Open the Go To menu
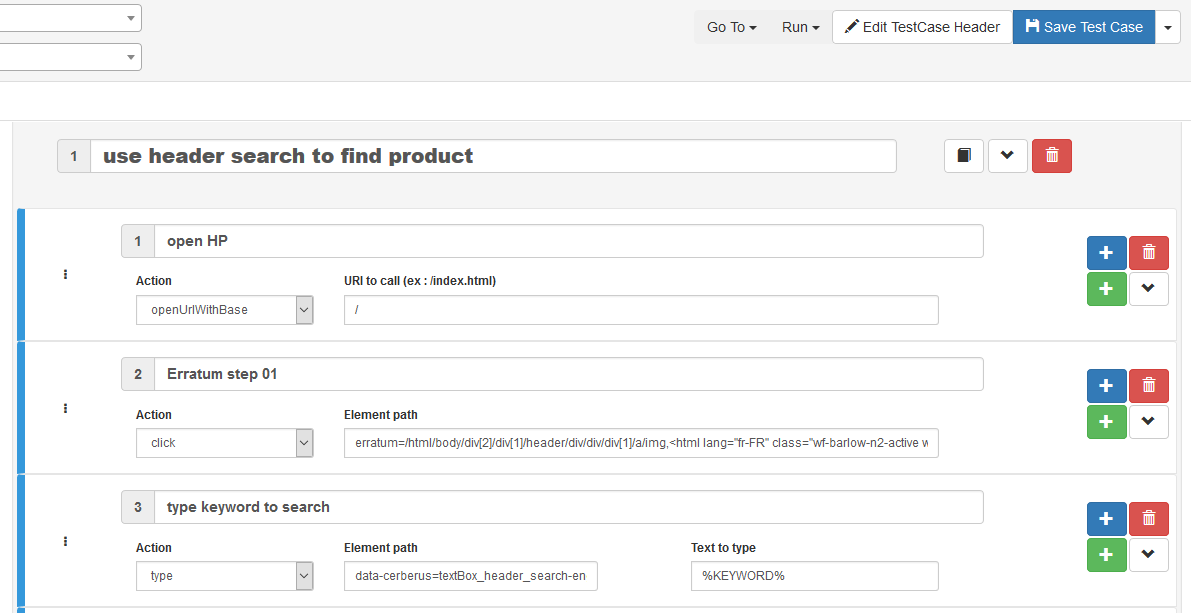Image resolution: width=1191 pixels, height=613 pixels. tap(731, 27)
